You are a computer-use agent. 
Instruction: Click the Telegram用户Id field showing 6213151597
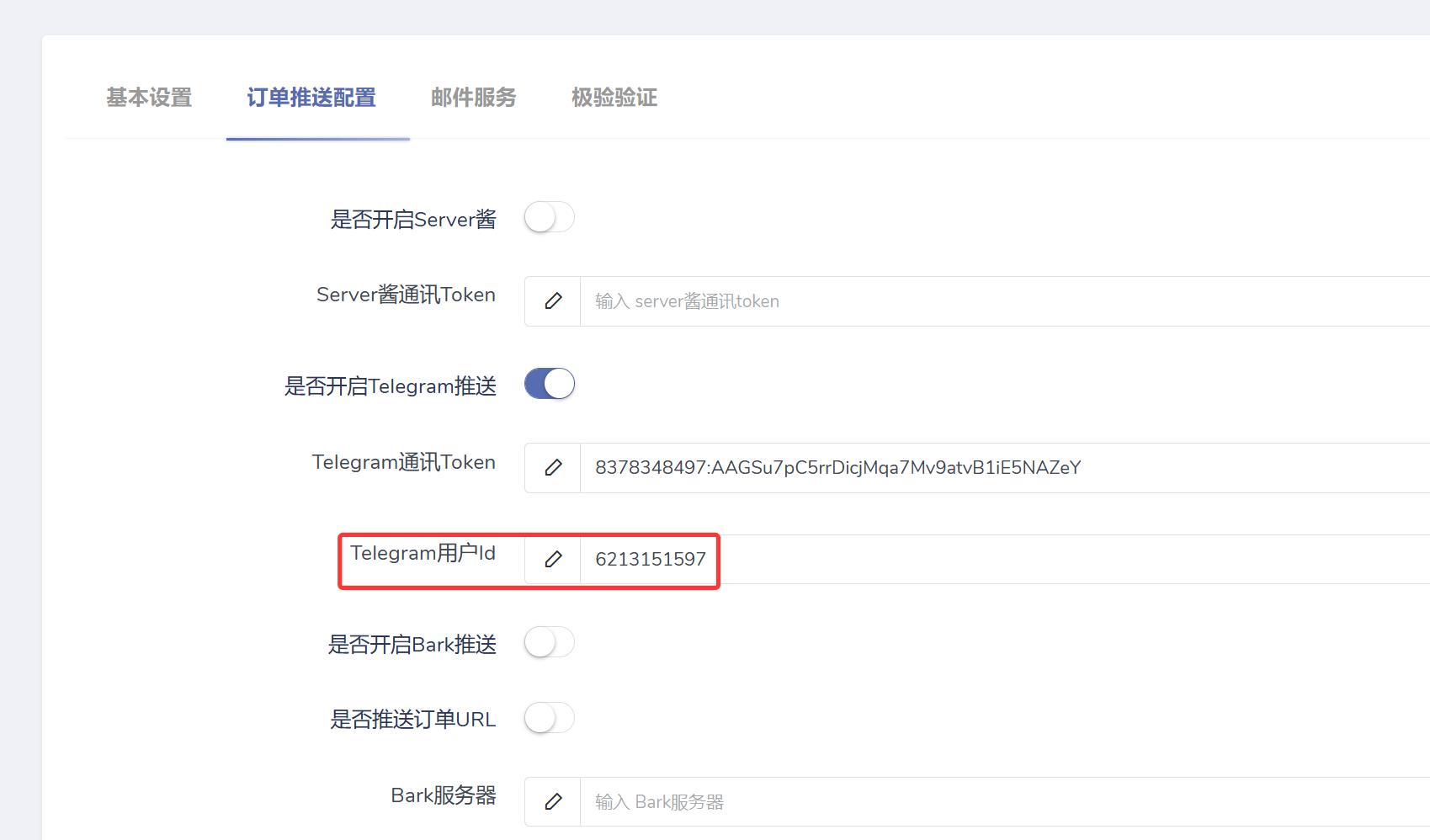pos(1005,559)
